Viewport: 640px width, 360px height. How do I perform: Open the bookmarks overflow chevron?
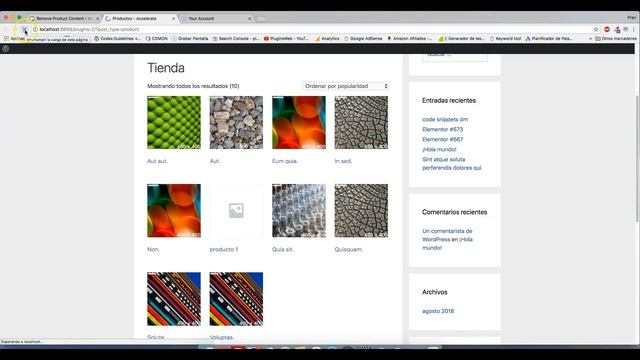coord(590,38)
